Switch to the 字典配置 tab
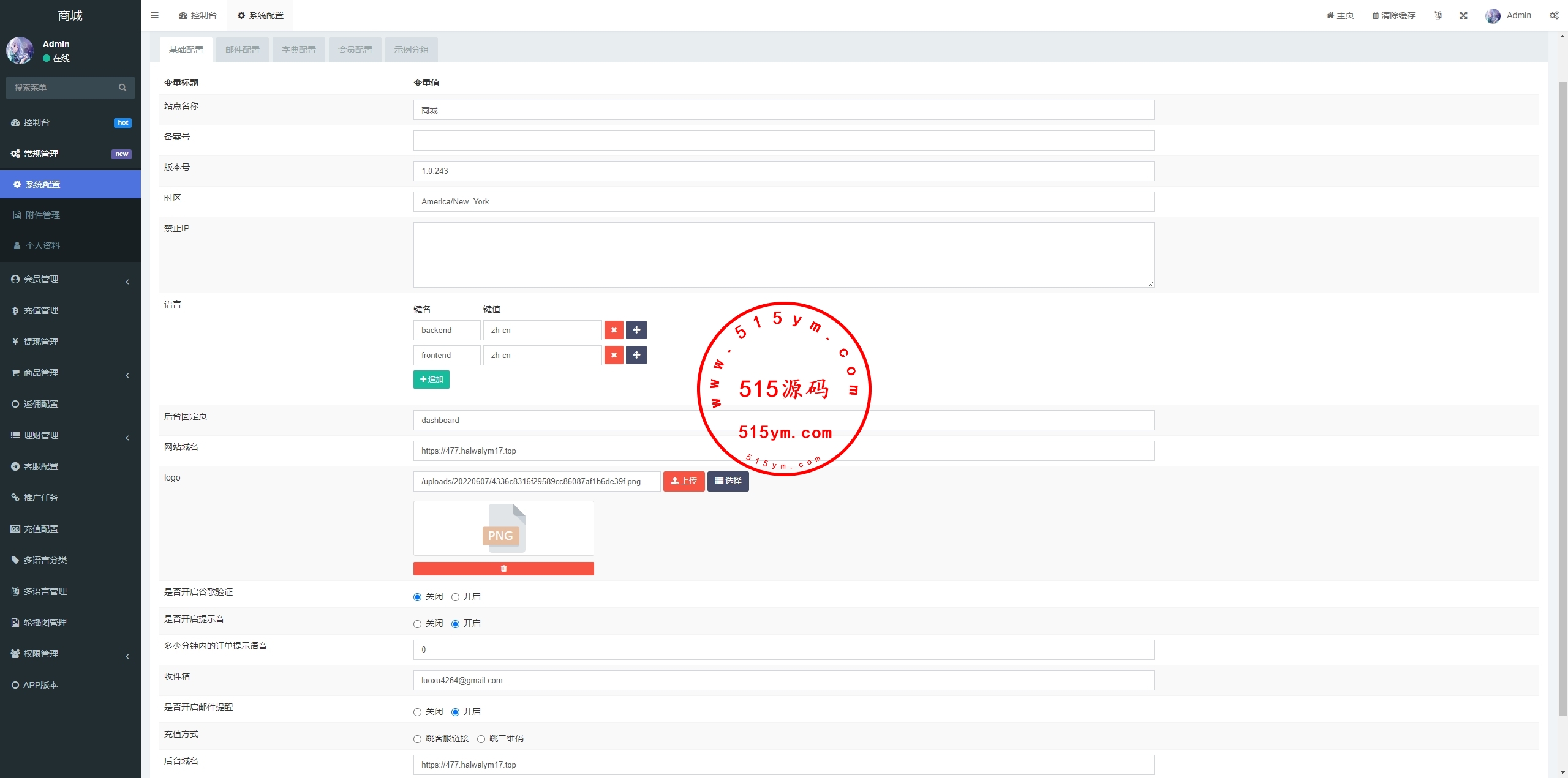This screenshot has height=778, width=1568. pyautogui.click(x=299, y=50)
